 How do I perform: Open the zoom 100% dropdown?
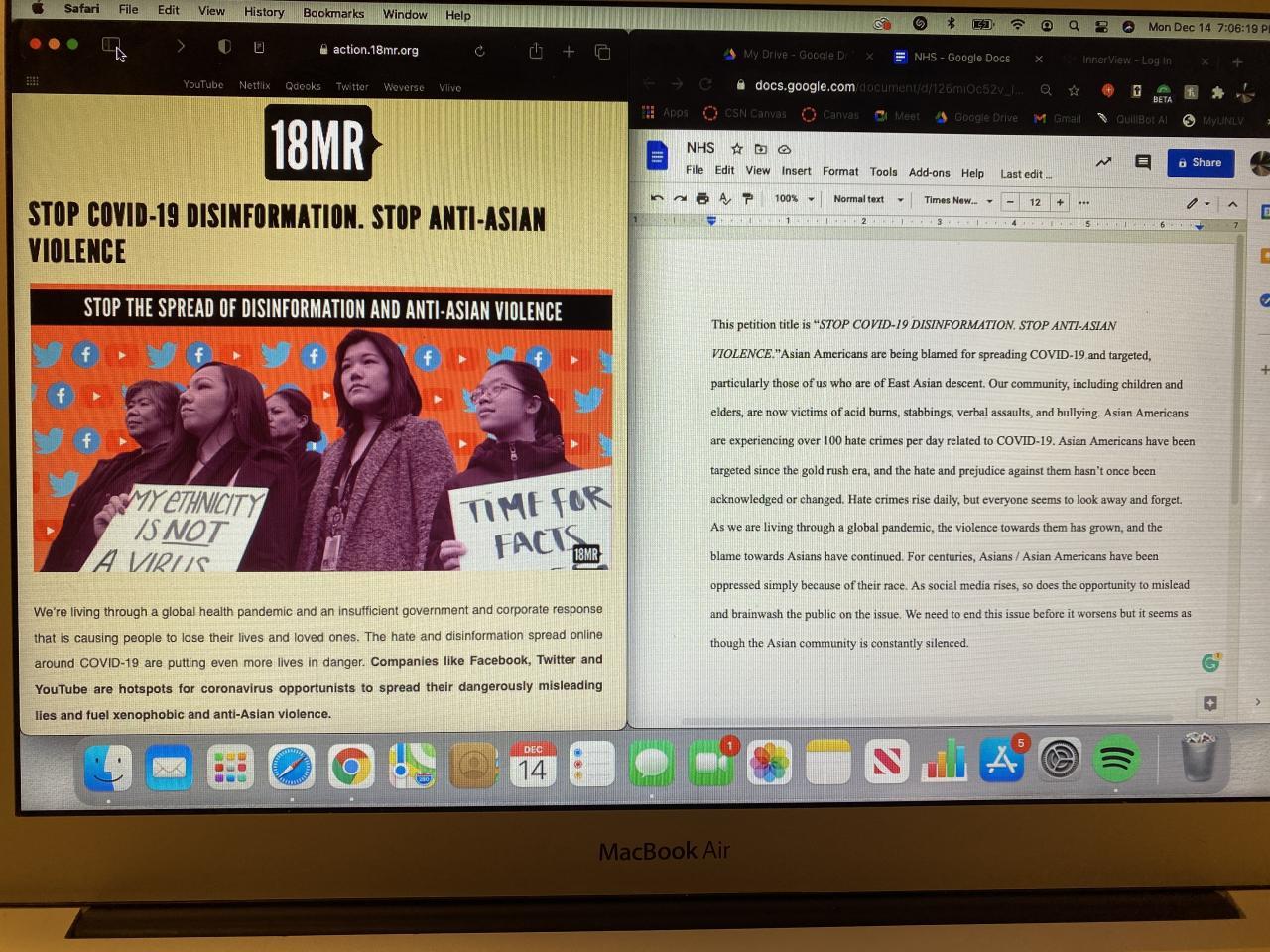click(794, 199)
